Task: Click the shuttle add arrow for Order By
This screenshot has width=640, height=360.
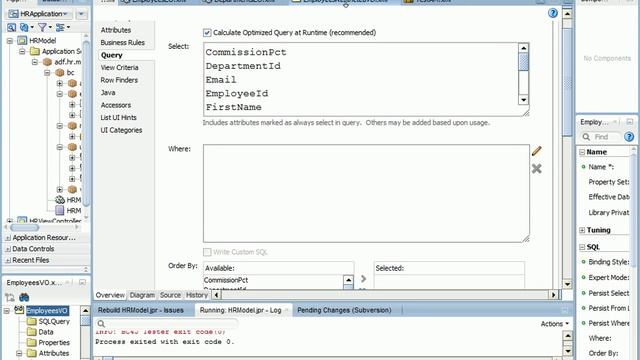Action: click(363, 279)
